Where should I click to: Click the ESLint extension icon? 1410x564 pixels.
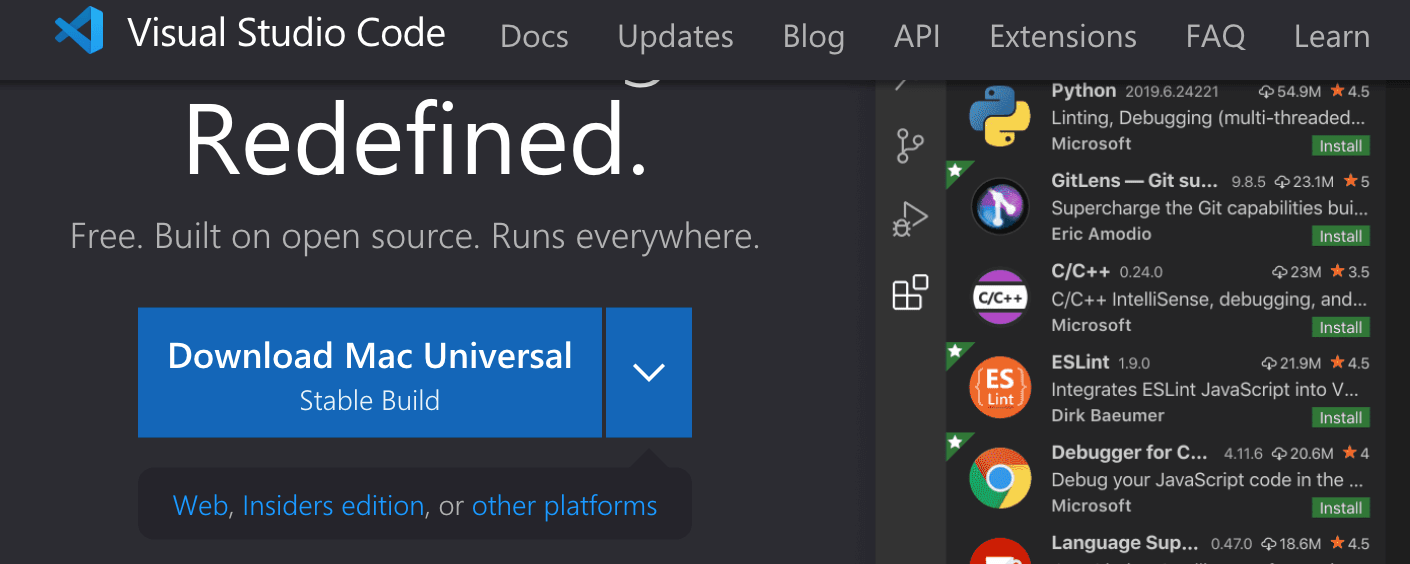(999, 389)
